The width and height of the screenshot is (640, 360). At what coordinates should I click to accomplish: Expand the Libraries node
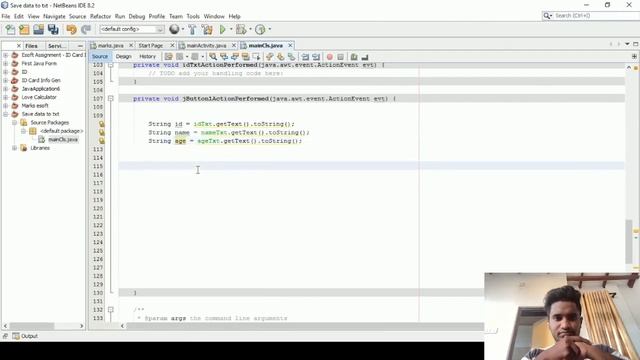pyautogui.click(x=15, y=148)
